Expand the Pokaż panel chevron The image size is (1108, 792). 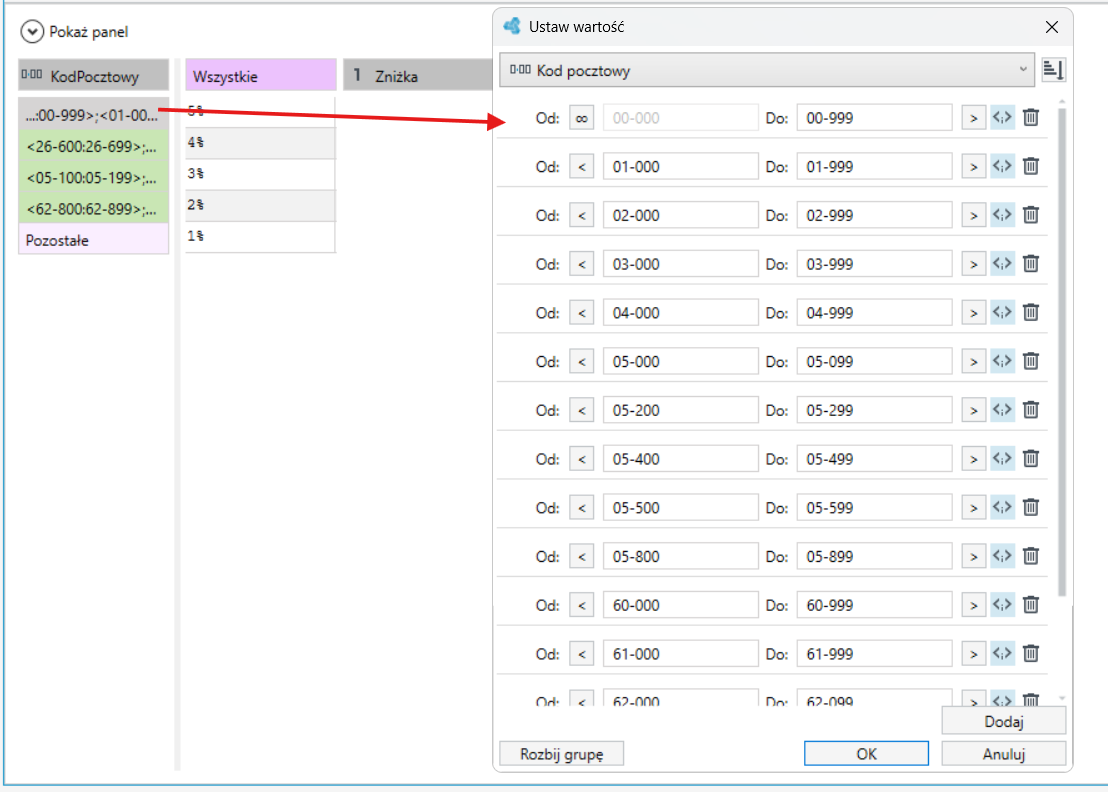pos(32,32)
